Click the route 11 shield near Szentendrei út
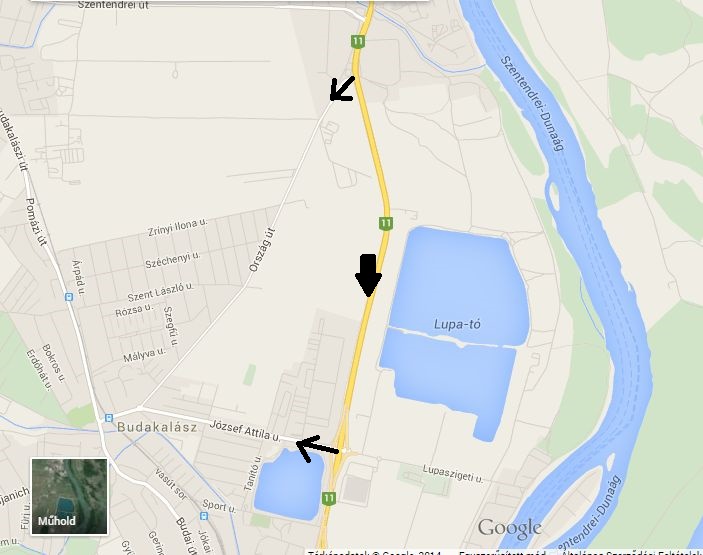Viewport: 703px width, 555px height. 357,42
